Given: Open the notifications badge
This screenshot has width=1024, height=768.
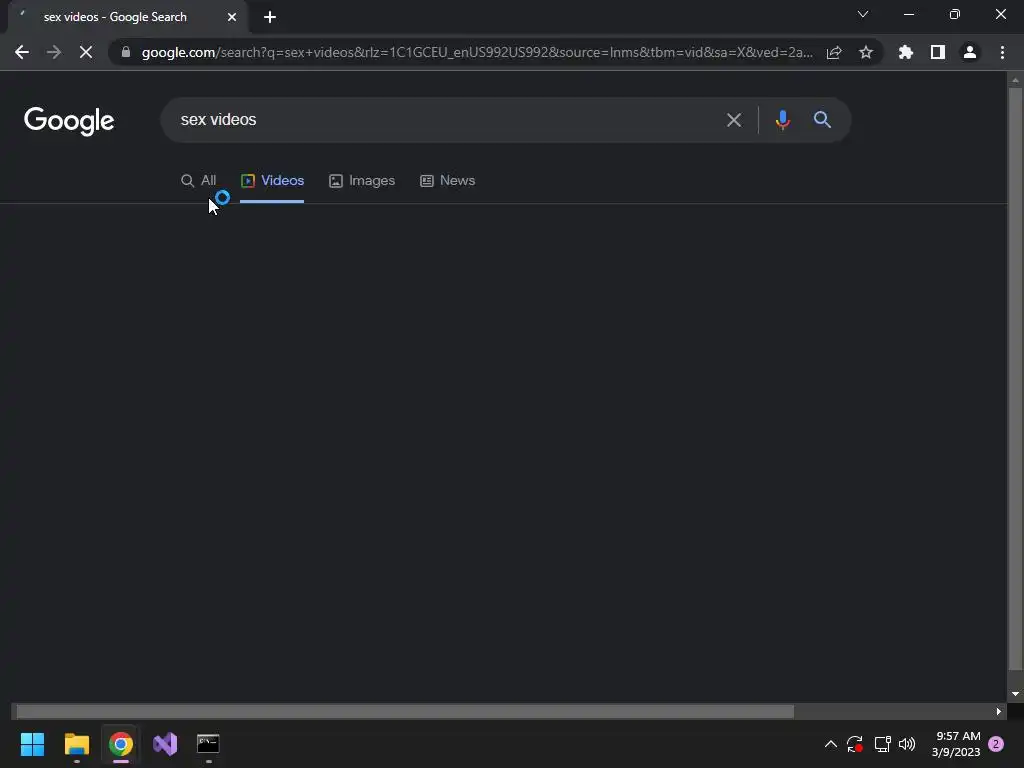Looking at the screenshot, I should click(996, 744).
